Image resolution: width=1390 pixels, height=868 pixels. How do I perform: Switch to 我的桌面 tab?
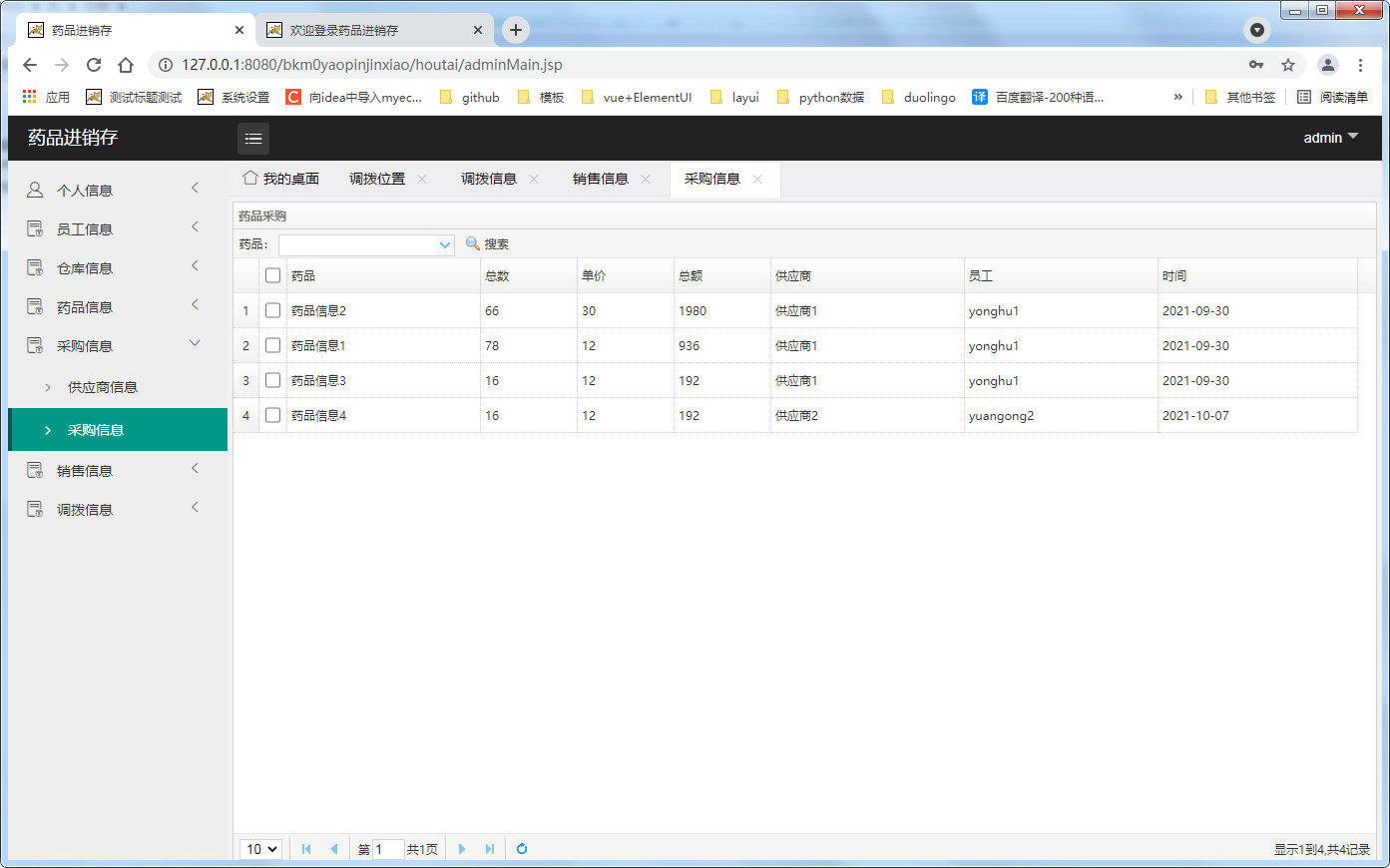[281, 179]
